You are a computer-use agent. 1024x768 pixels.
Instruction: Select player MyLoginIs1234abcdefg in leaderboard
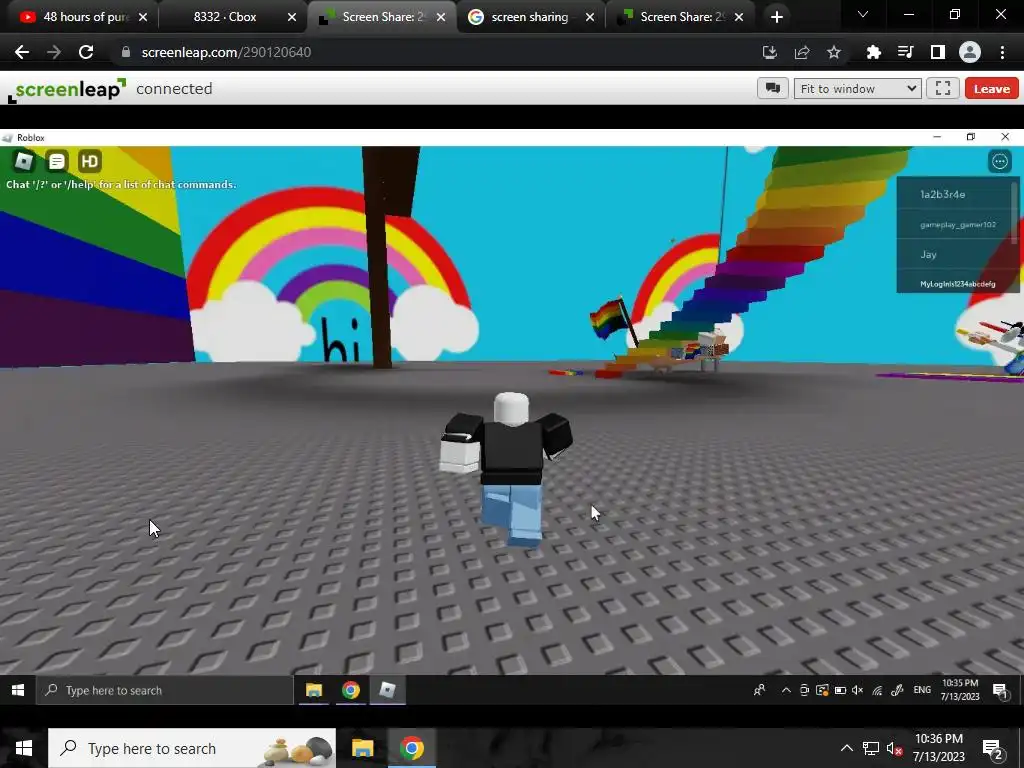point(956,283)
